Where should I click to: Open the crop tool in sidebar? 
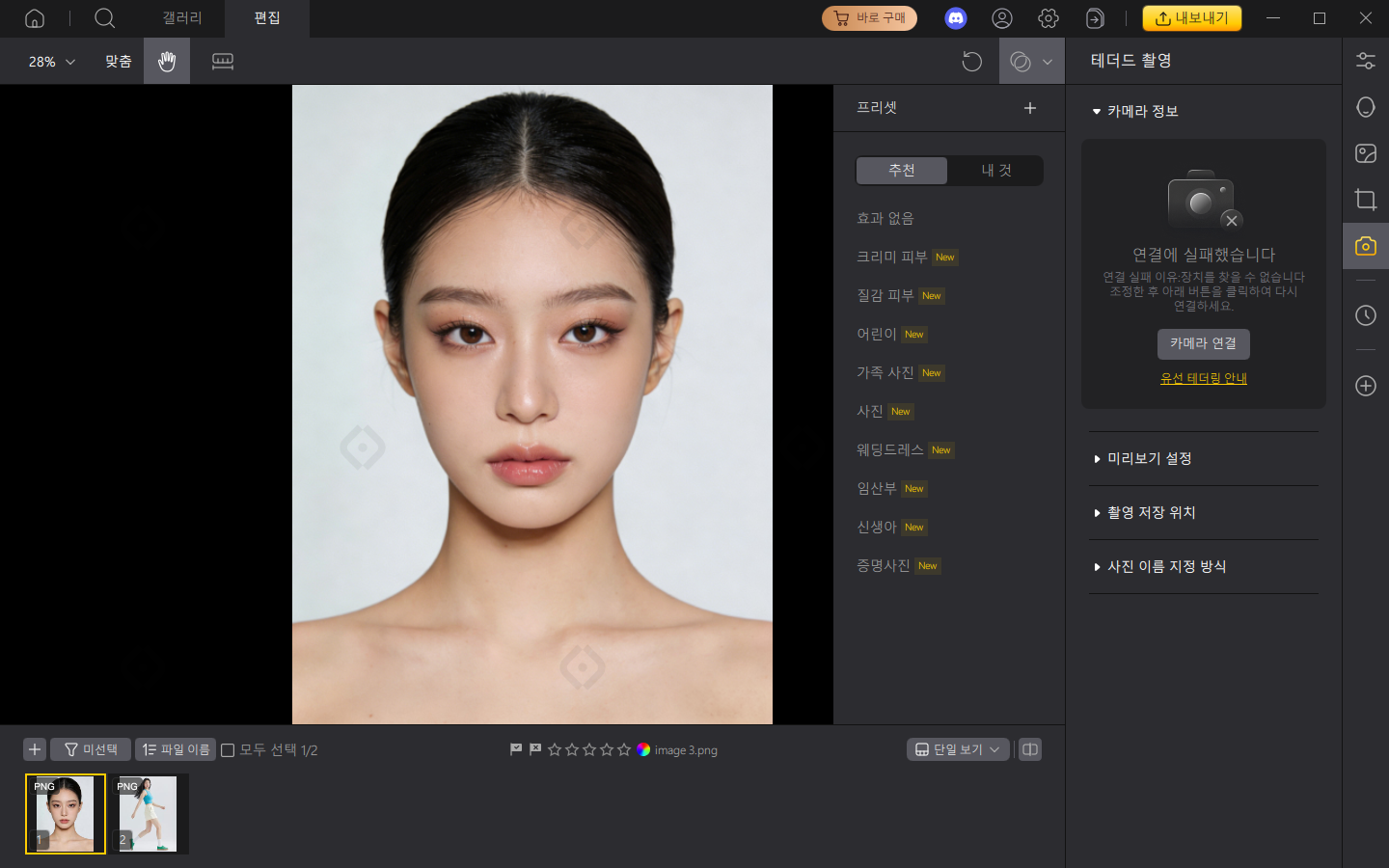[x=1365, y=200]
